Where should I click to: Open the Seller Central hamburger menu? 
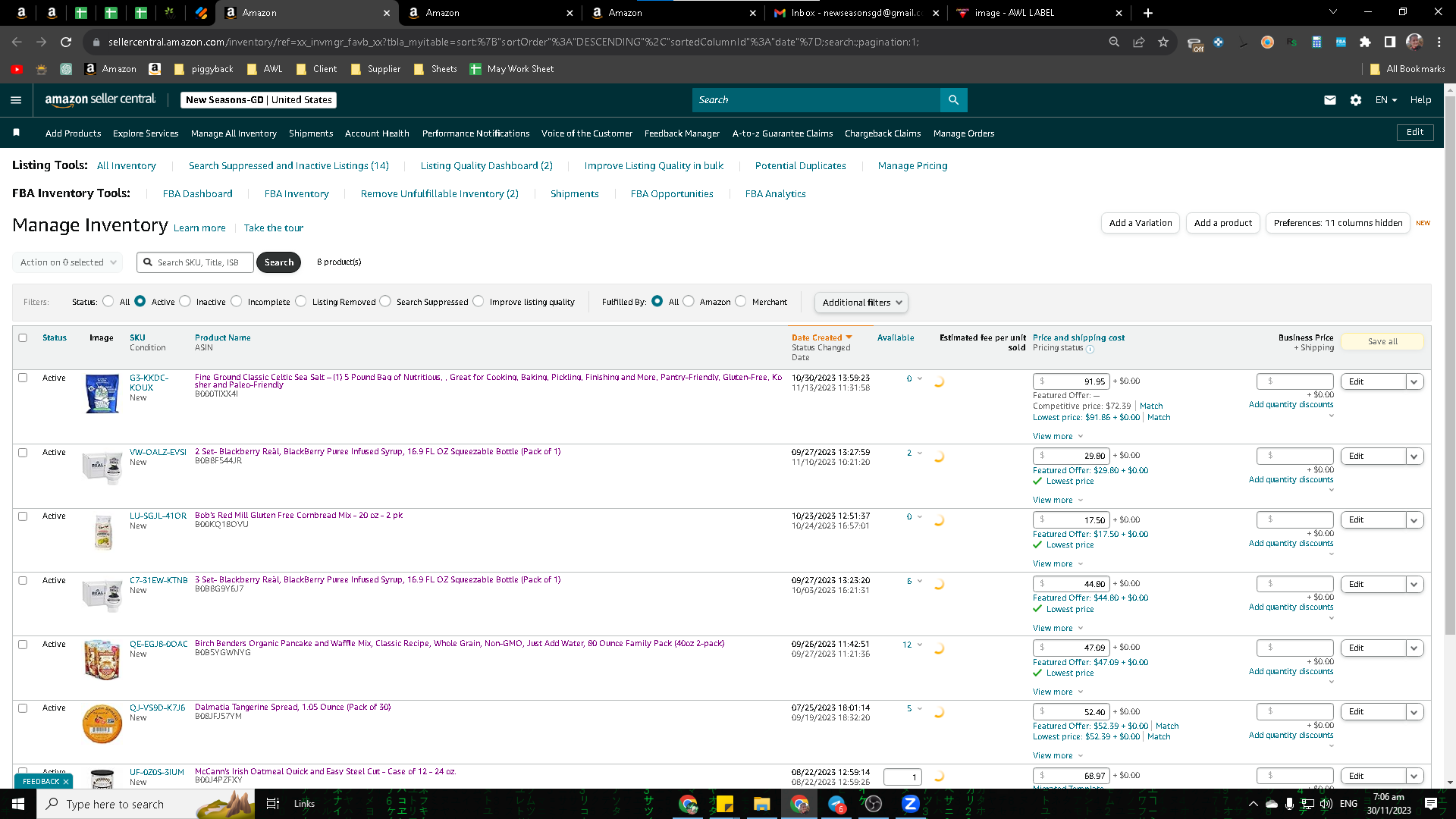16,100
